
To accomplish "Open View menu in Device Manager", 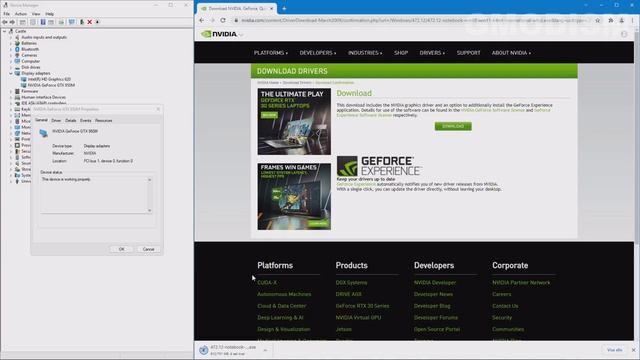I will [36, 14].
